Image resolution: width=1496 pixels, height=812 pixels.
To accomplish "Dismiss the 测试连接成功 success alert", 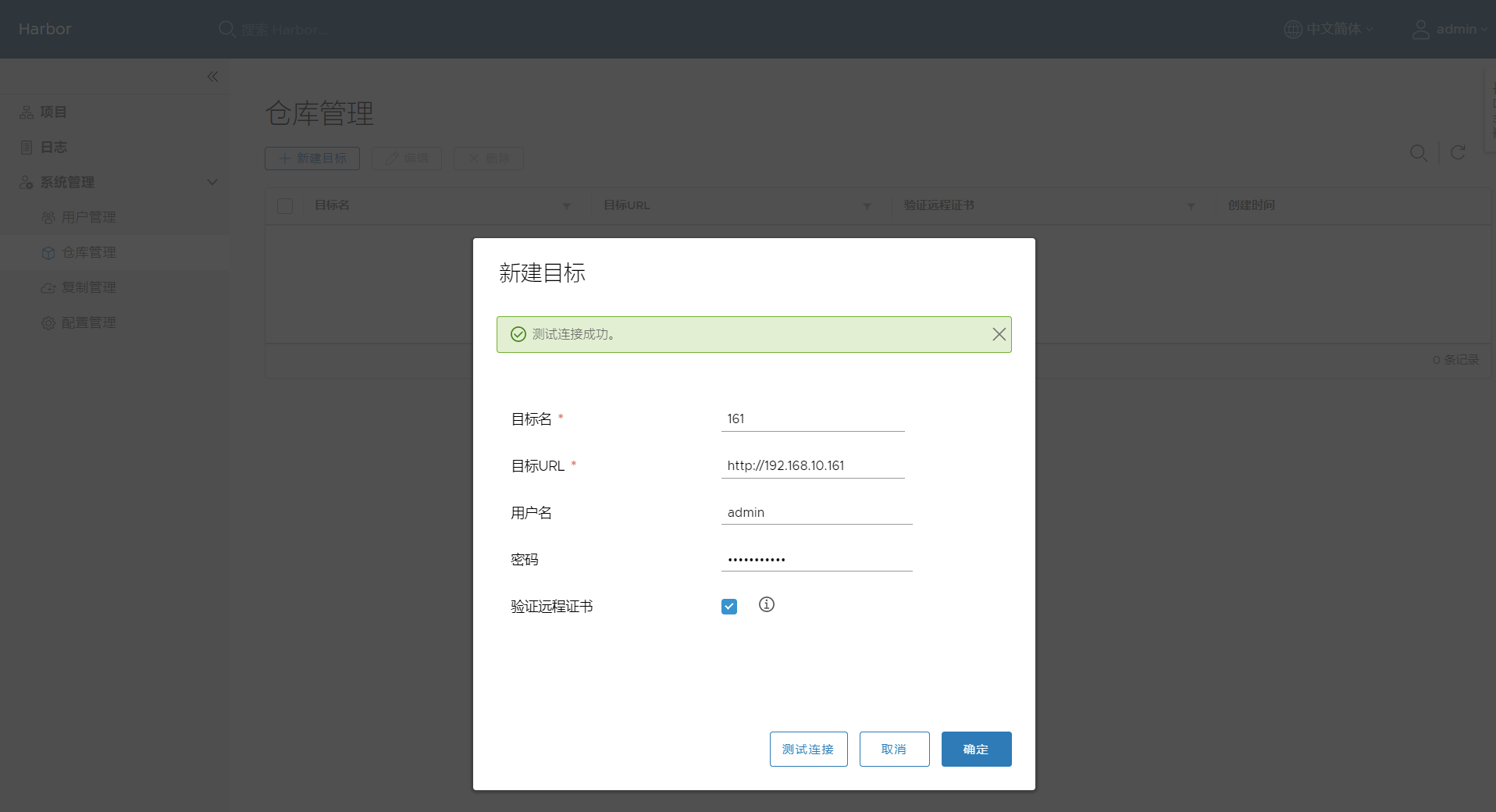I will point(999,334).
